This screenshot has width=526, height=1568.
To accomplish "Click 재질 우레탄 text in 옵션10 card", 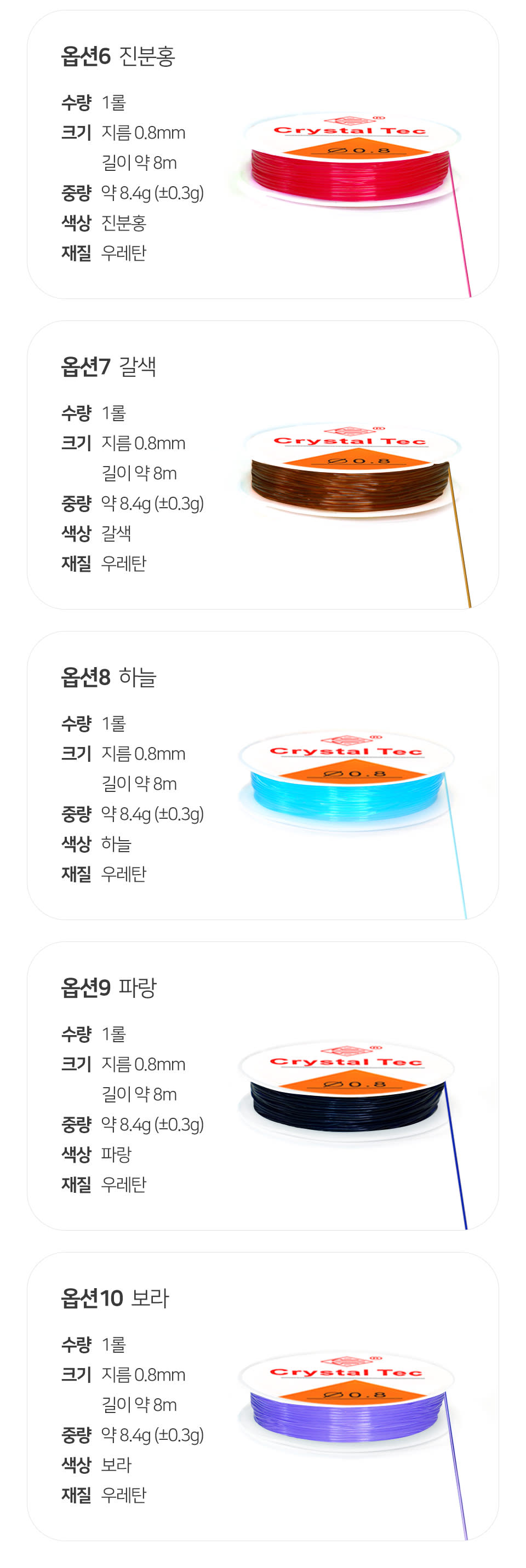I will tap(104, 1495).
